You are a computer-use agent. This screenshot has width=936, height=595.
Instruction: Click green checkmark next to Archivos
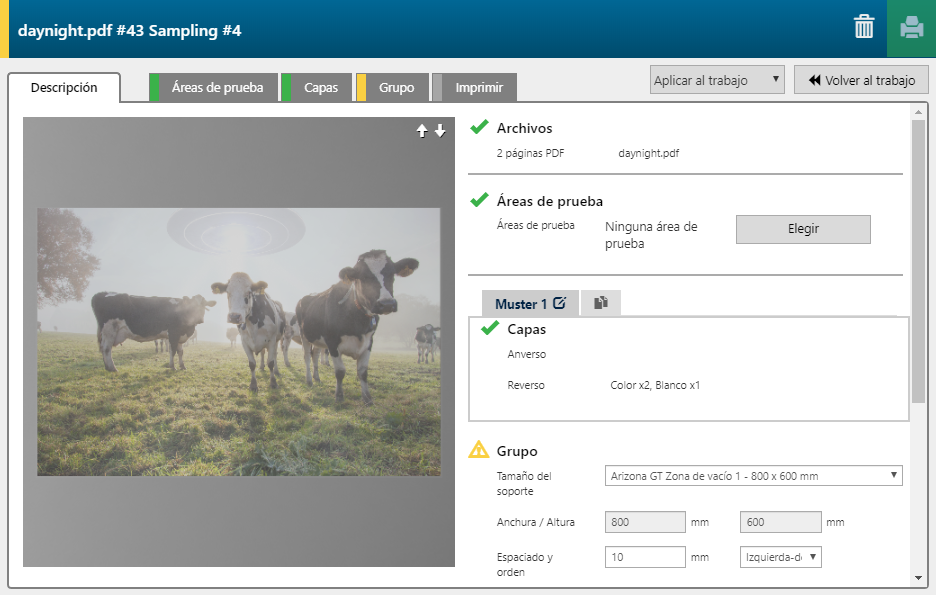click(x=479, y=127)
